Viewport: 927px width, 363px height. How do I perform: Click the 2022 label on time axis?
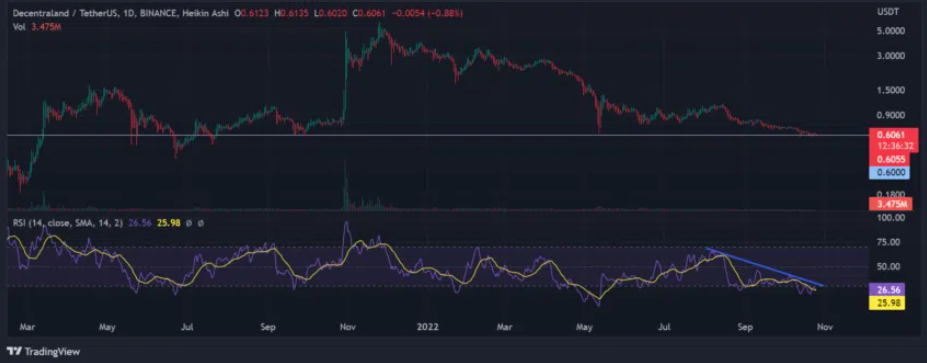(x=427, y=326)
